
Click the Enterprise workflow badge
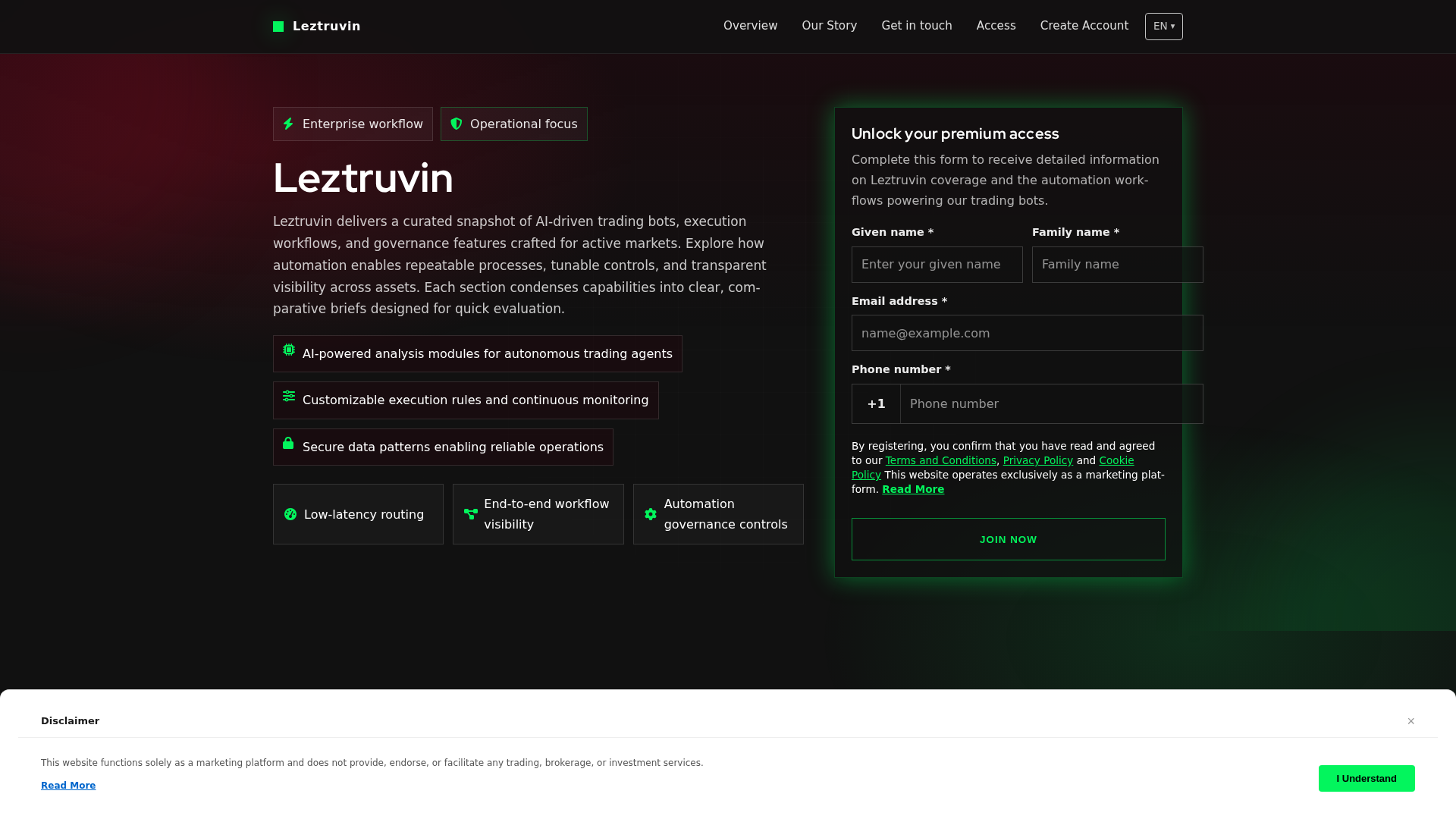point(353,124)
